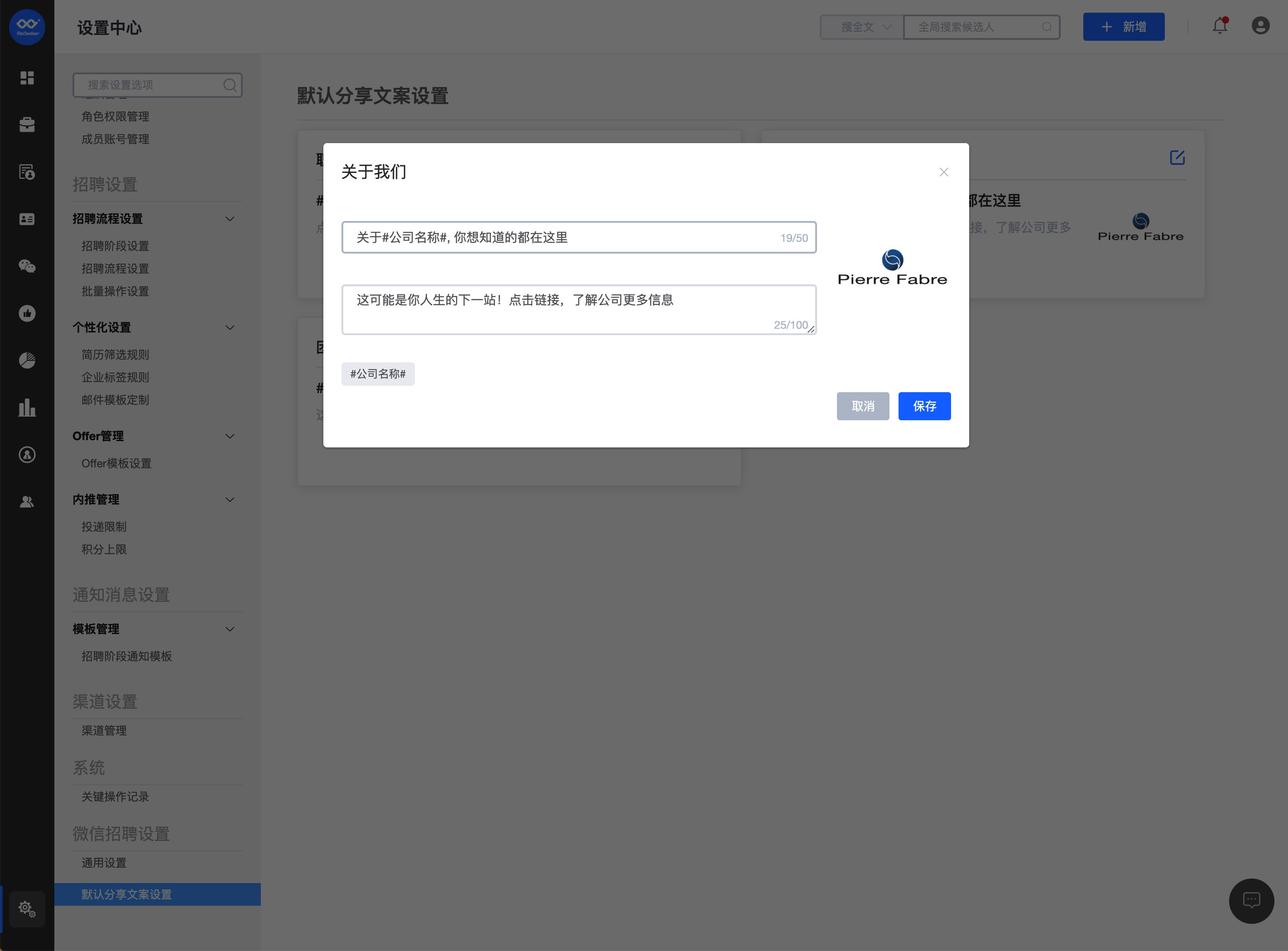Focus the 搜索设置选项 search box
Viewport: 1288px width, 951px height.
tap(157, 85)
